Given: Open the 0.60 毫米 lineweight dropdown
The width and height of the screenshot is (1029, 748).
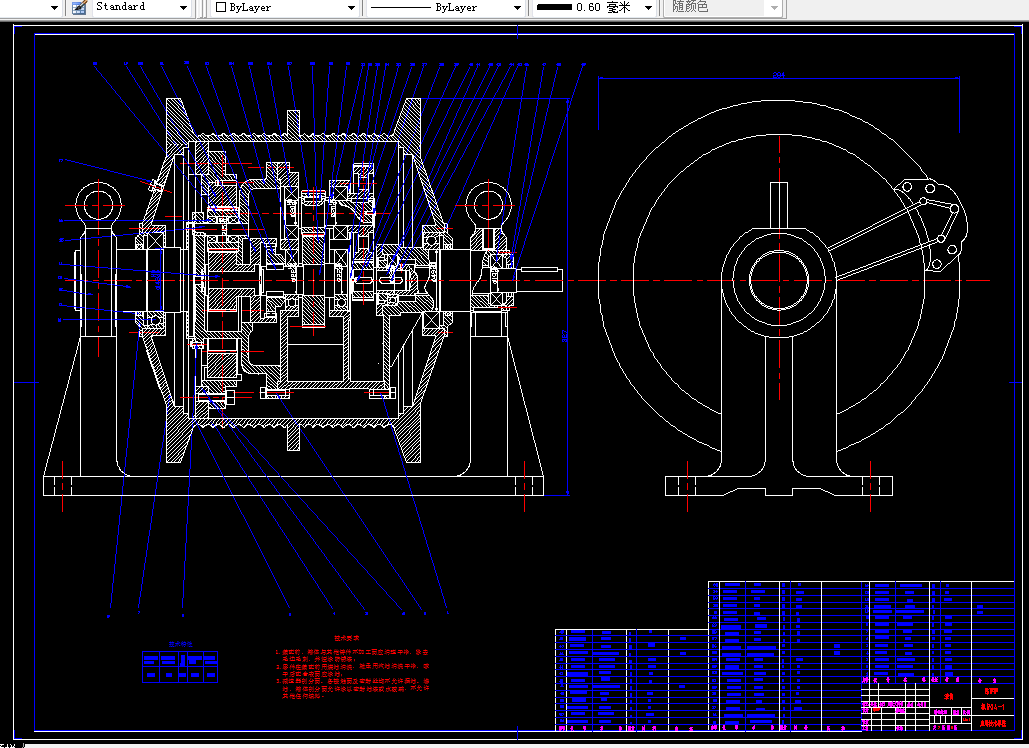Looking at the screenshot, I should click(x=594, y=7).
